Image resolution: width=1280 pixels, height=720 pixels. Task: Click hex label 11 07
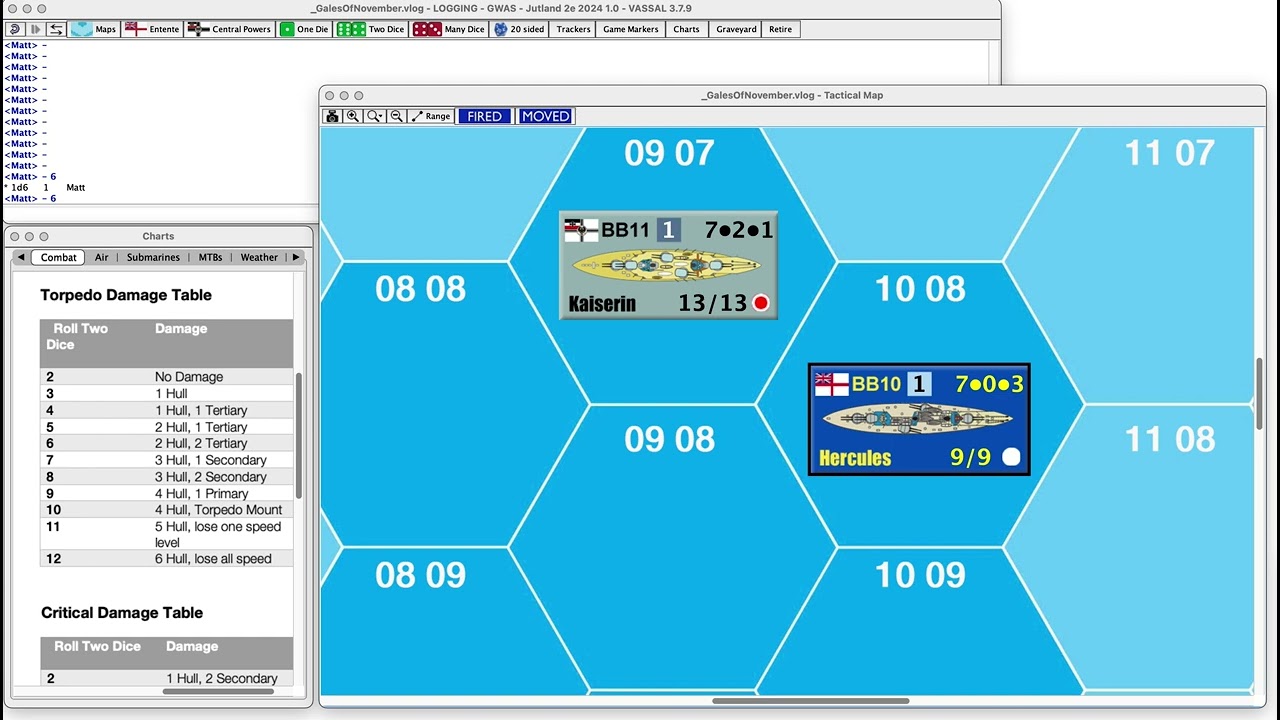click(1169, 153)
